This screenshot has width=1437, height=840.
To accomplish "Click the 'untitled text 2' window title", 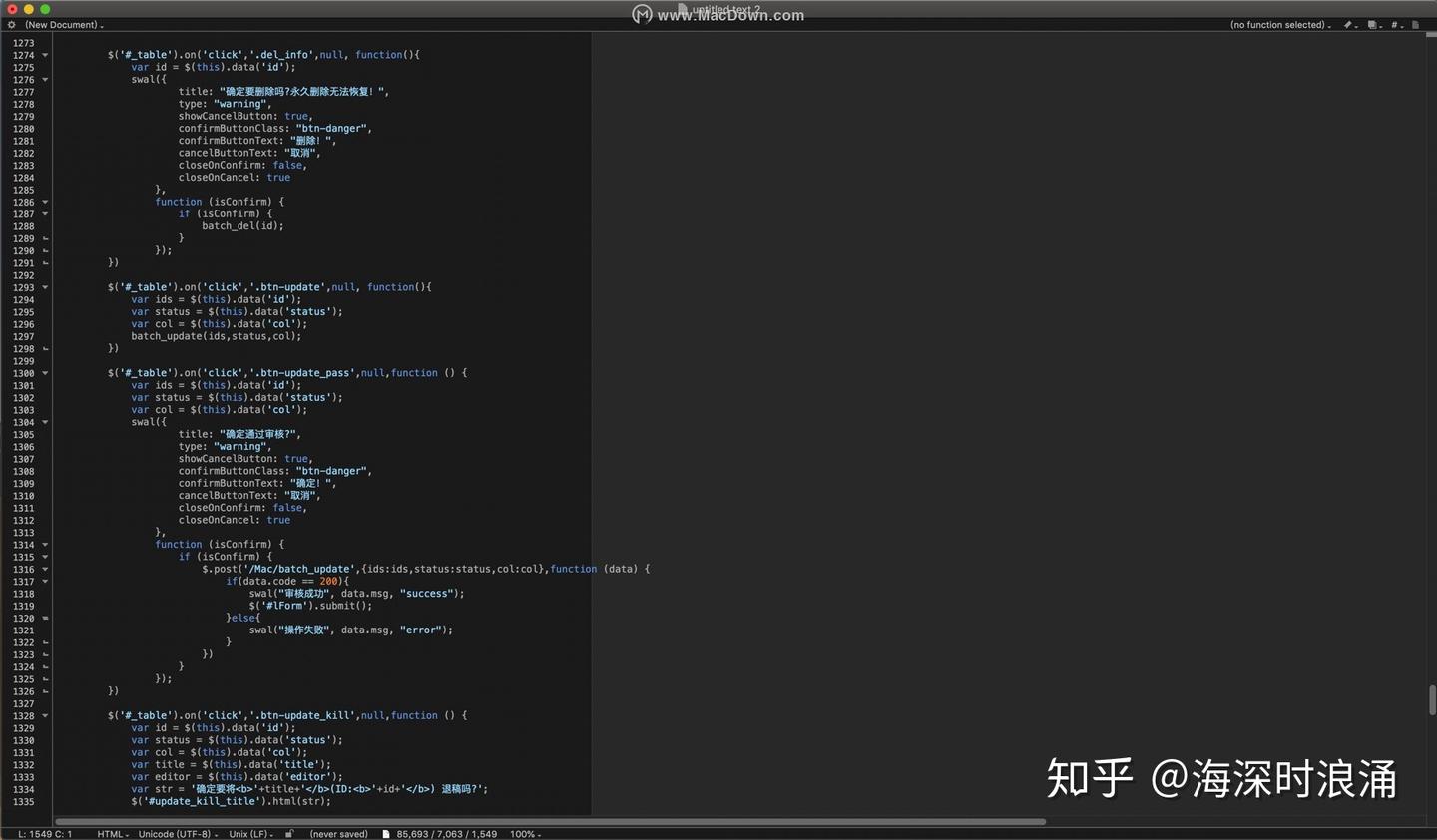I will 726,9.
